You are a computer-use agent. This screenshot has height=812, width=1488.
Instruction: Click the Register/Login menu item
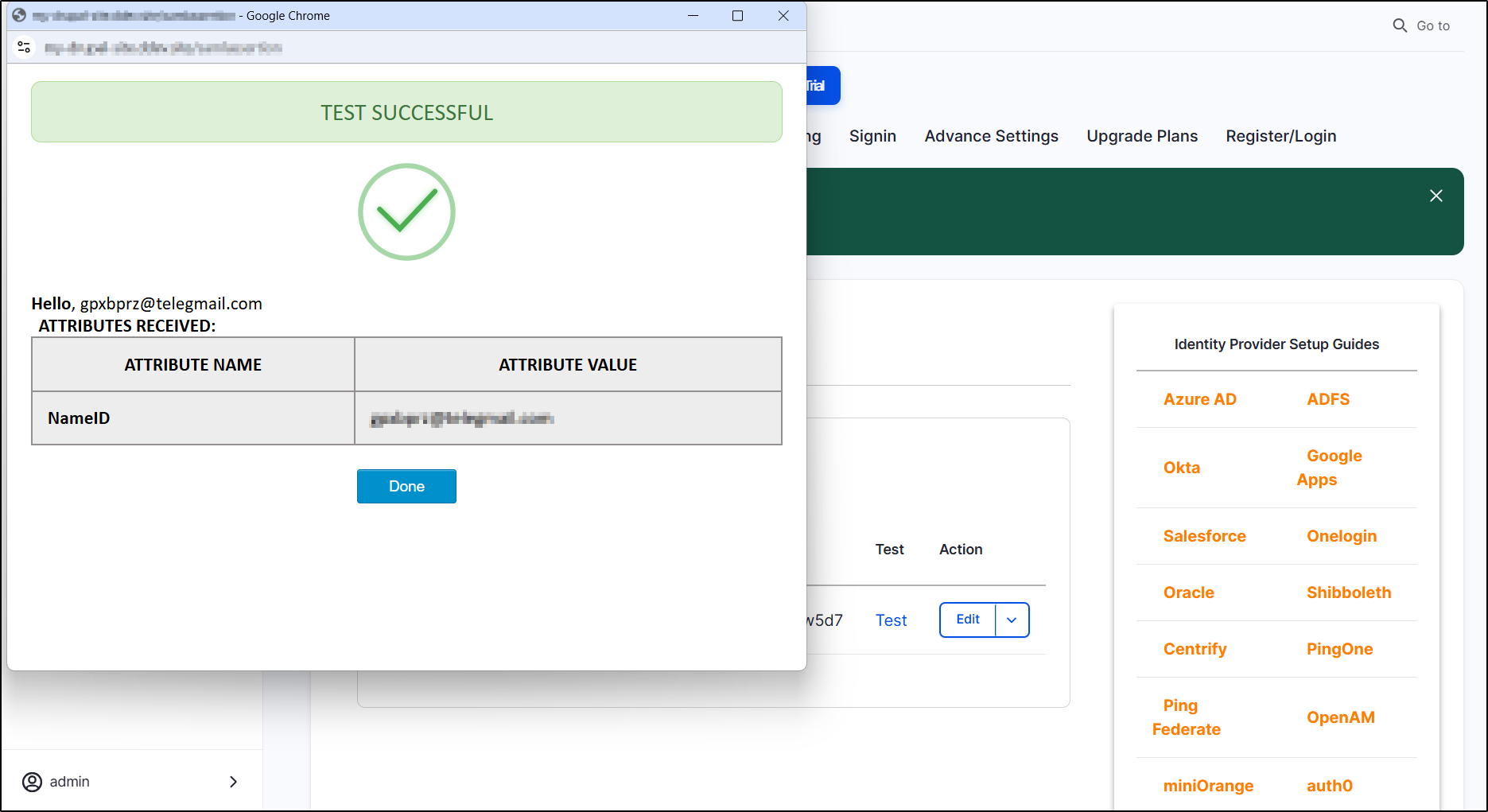(1280, 136)
